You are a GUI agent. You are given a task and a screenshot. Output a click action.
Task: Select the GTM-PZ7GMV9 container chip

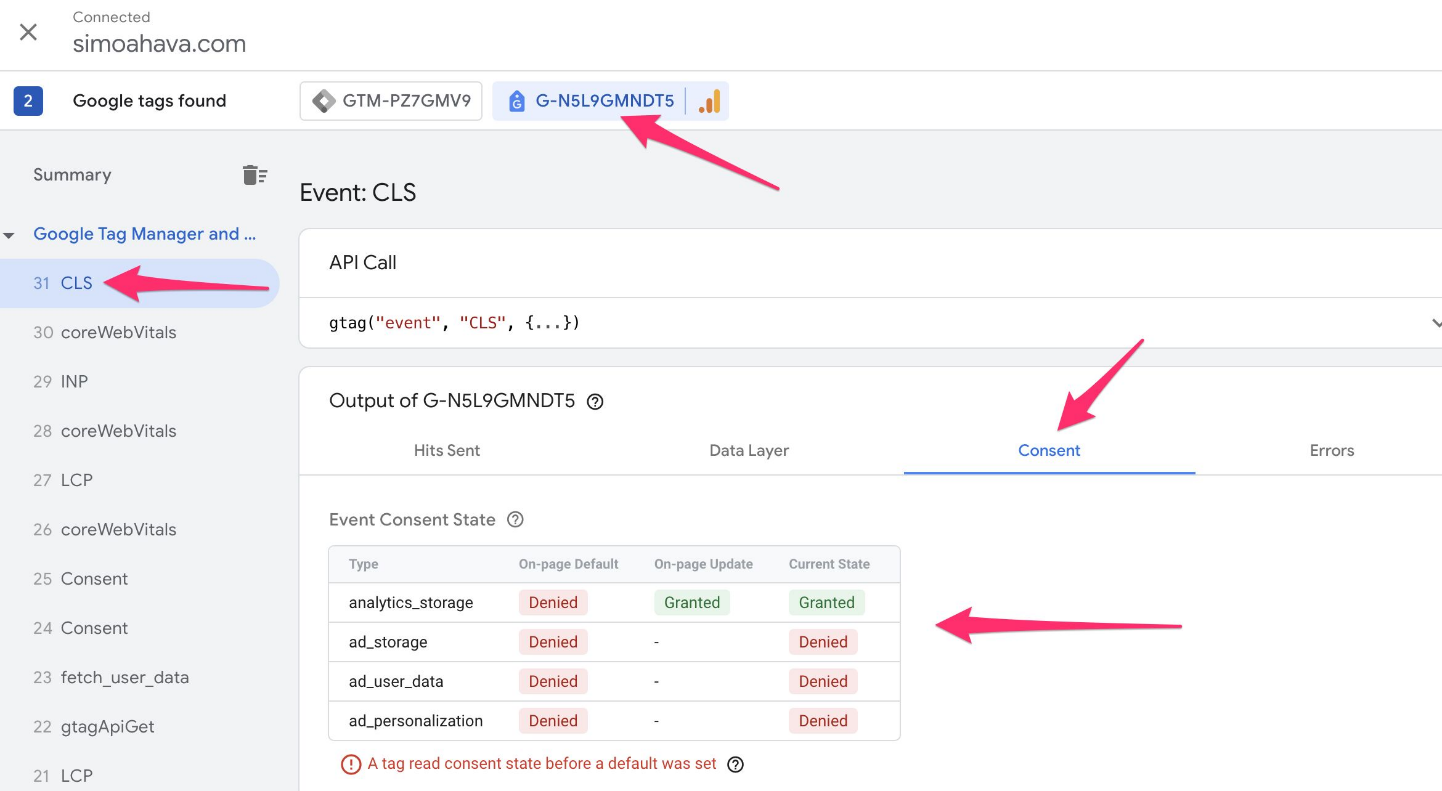[391, 101]
